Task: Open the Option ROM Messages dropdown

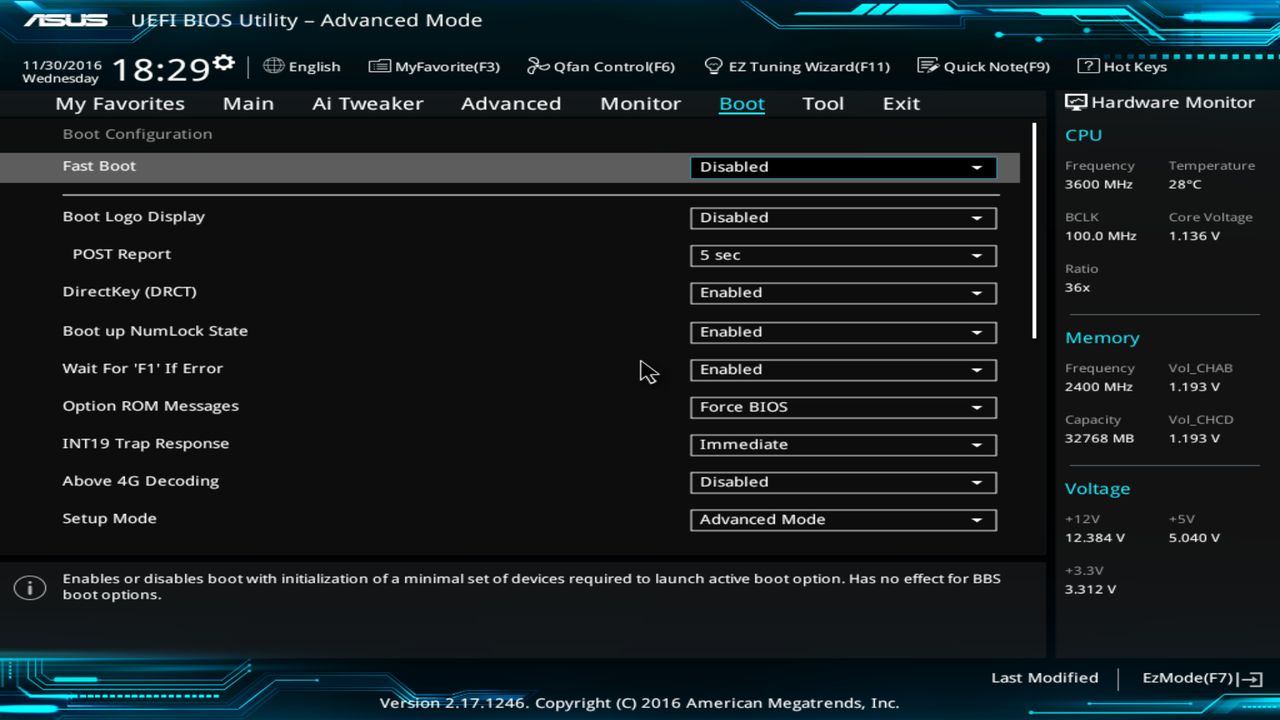Action: (x=843, y=407)
